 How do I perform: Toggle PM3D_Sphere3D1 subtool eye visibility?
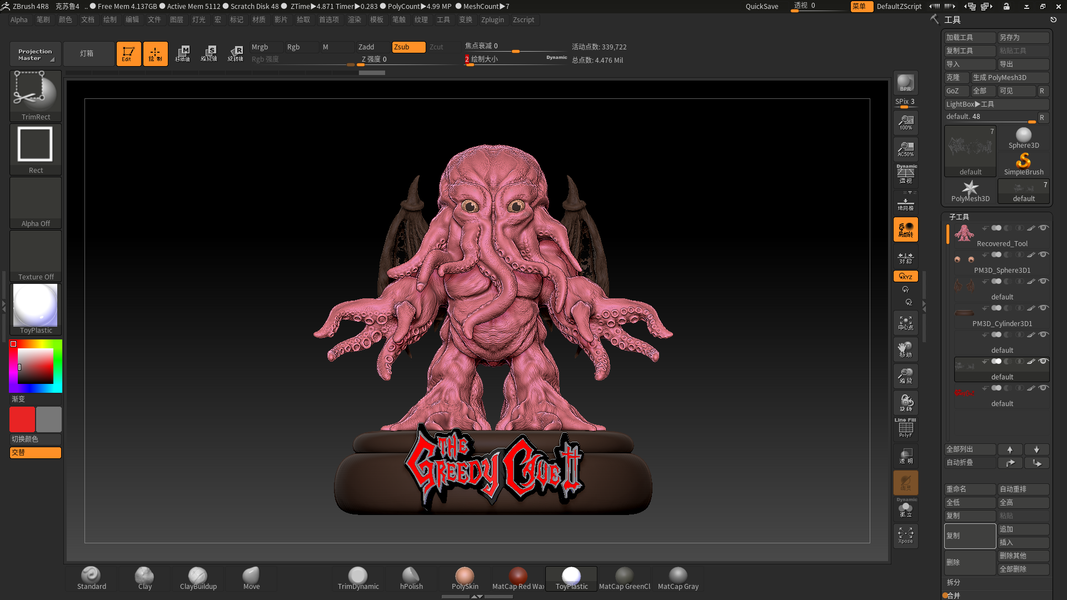(1043, 254)
